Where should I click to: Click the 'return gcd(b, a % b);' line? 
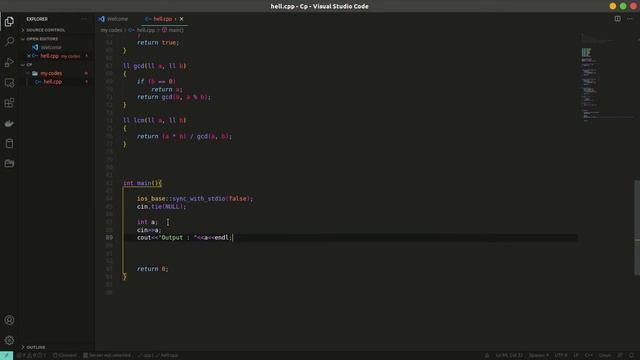point(174,97)
